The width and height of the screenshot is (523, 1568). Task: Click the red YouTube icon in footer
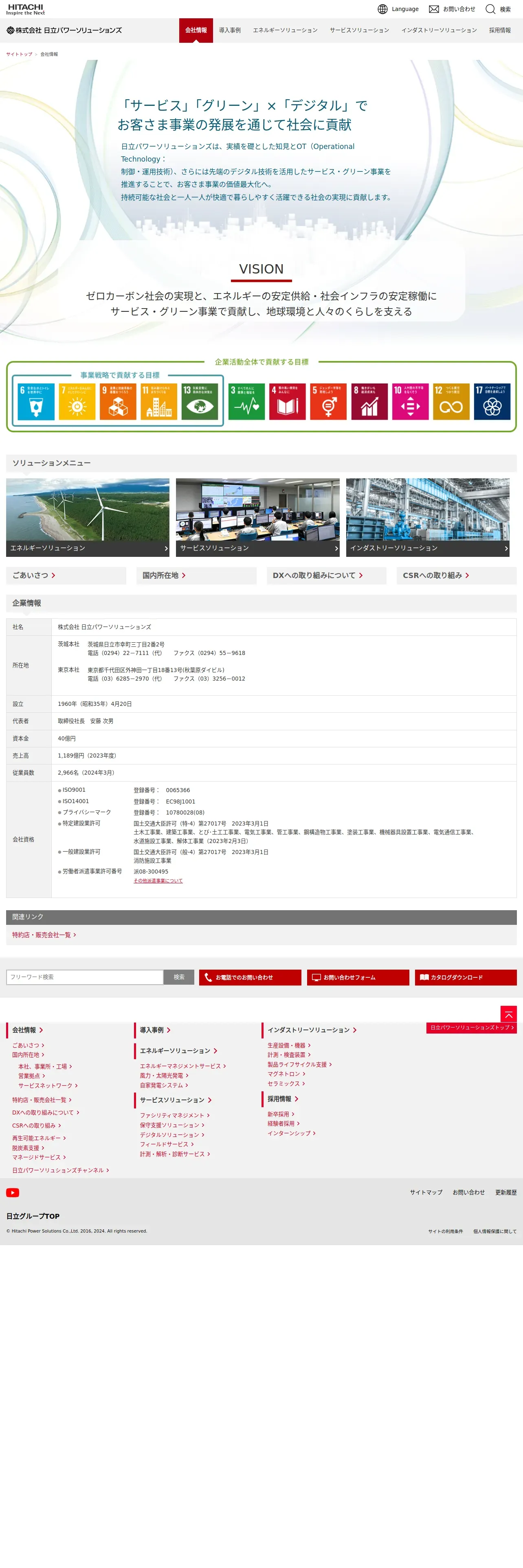coord(13,1192)
